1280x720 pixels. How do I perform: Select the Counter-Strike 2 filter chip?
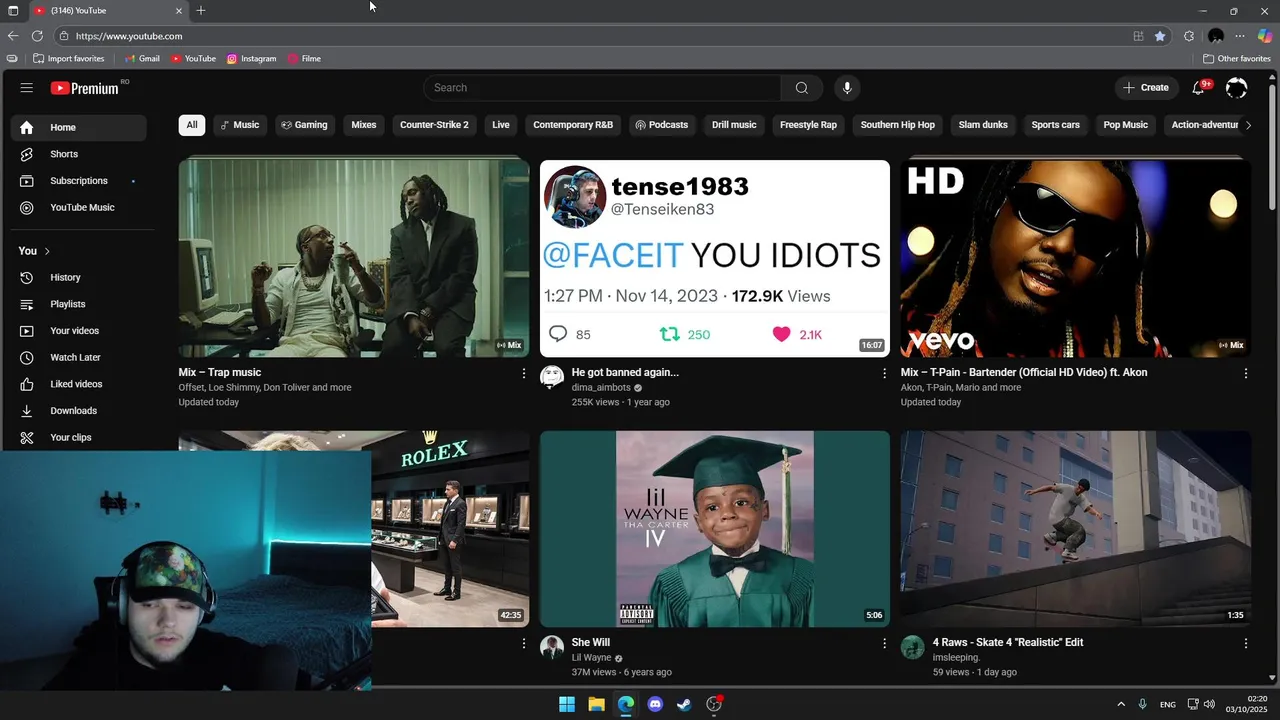coord(434,125)
